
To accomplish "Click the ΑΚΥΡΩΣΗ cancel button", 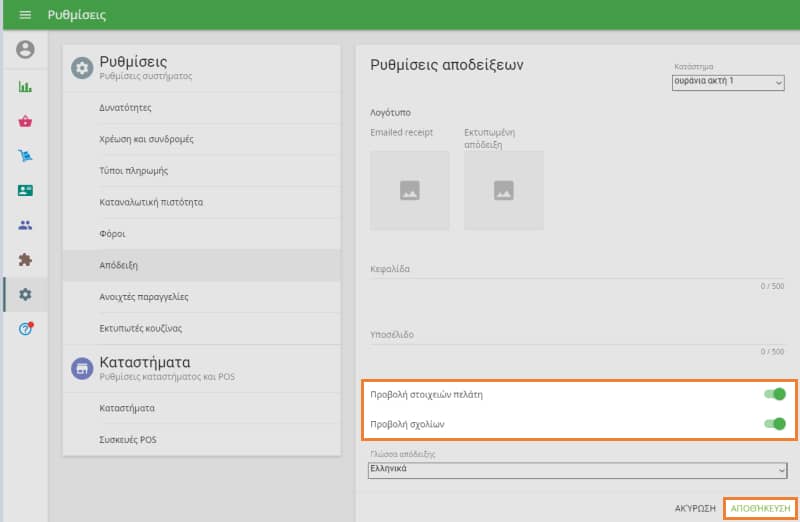I will pyautogui.click(x=695, y=508).
